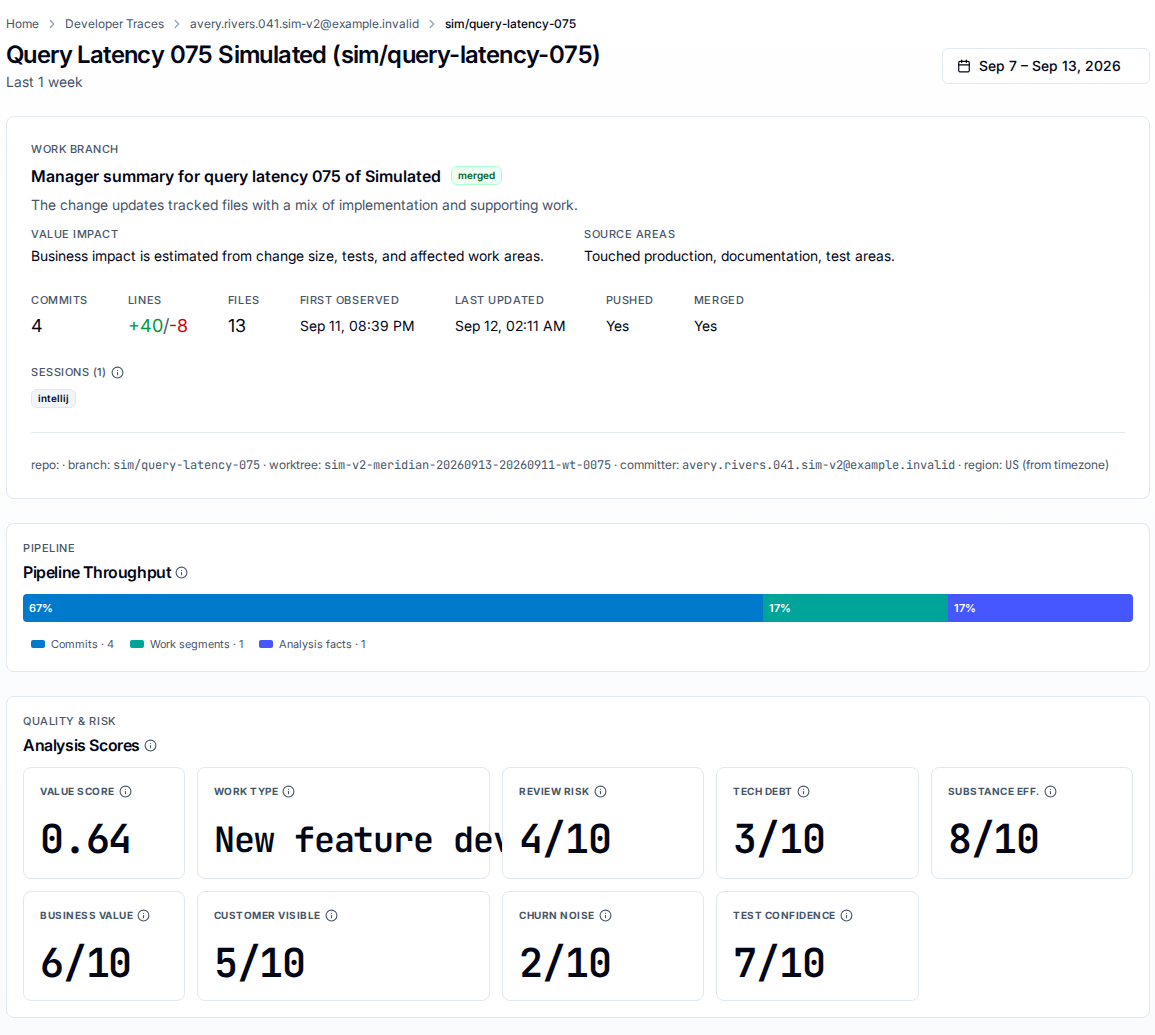1155x1035 pixels.
Task: Click the 6/10 business value score
Action: click(x=85, y=964)
